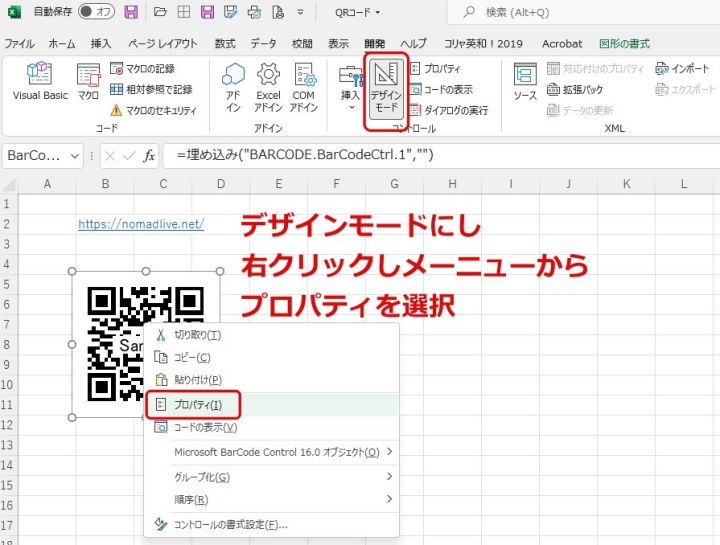Select the 開発 developer tab
720x545 pixels.
coord(375,44)
